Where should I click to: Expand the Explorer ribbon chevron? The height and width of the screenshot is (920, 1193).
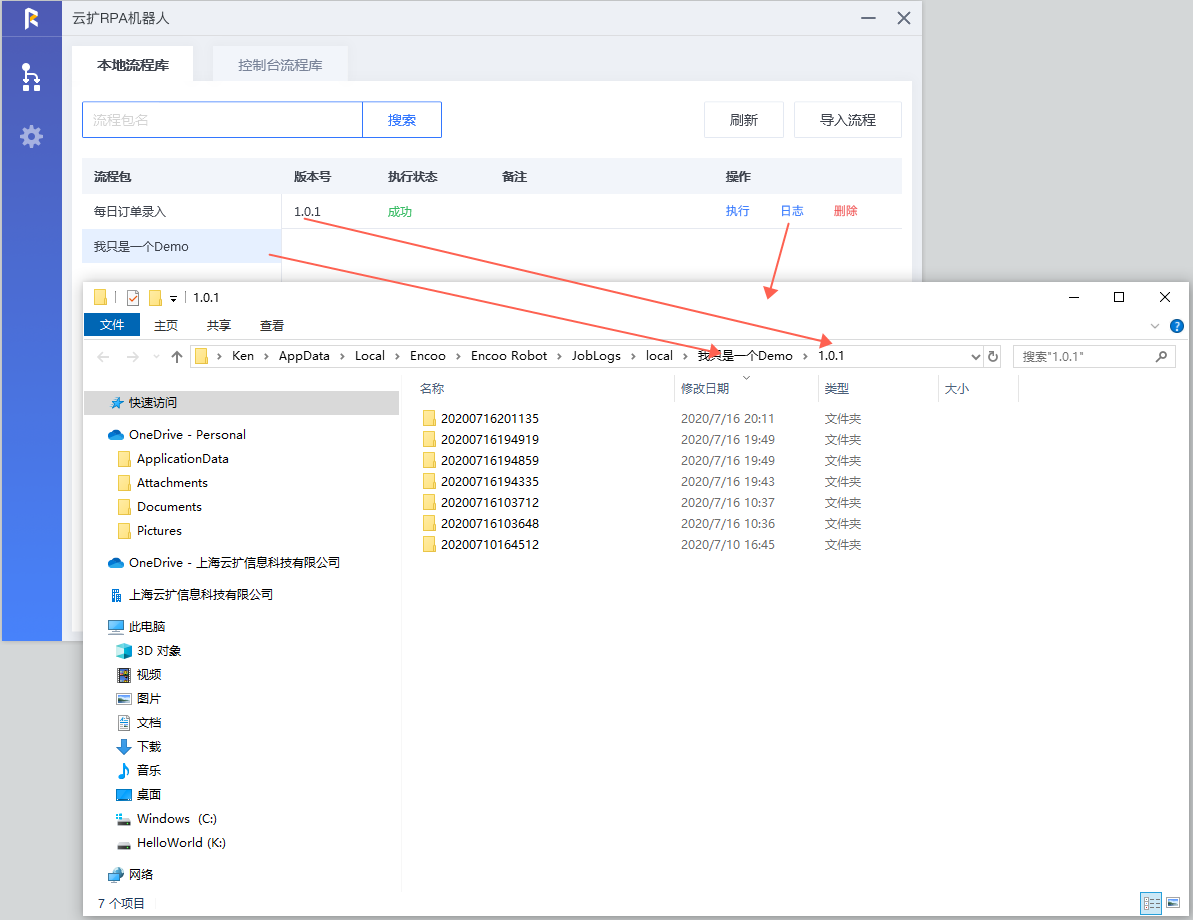[1154, 326]
